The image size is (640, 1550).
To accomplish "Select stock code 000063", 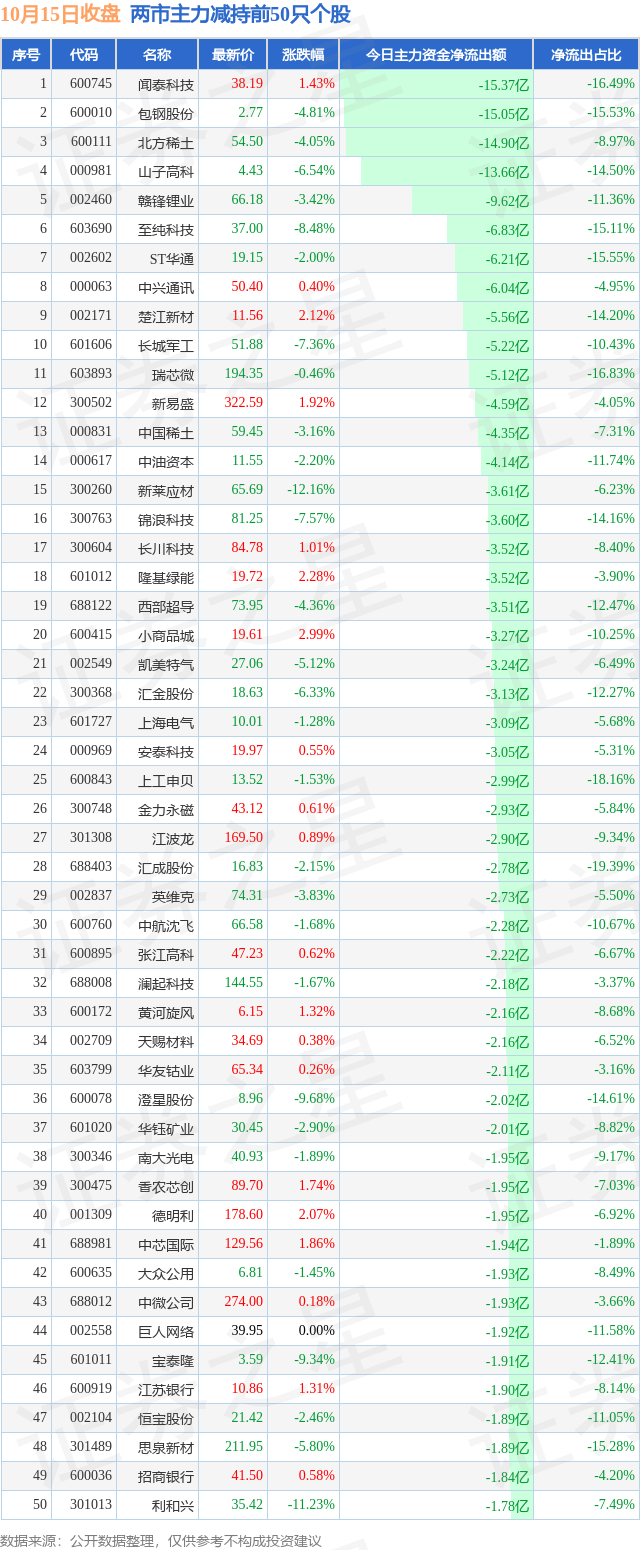I will pyautogui.click(x=90, y=287).
